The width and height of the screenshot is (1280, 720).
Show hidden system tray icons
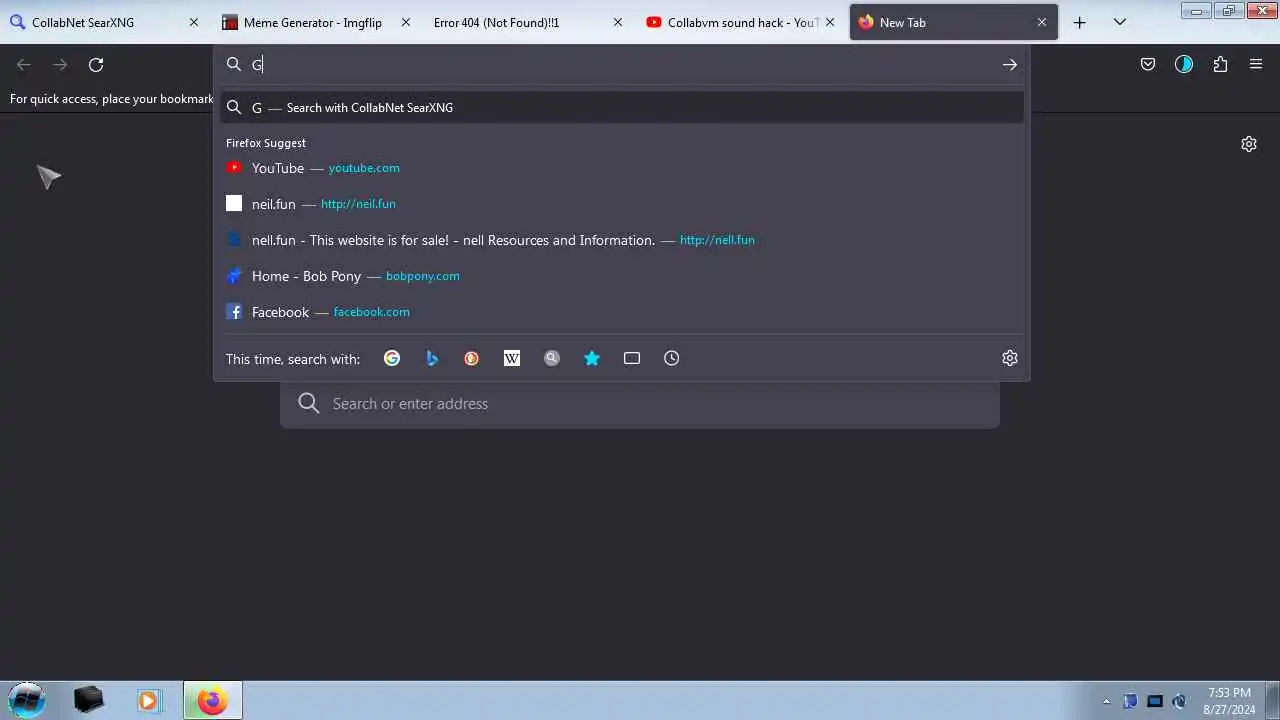[1106, 701]
